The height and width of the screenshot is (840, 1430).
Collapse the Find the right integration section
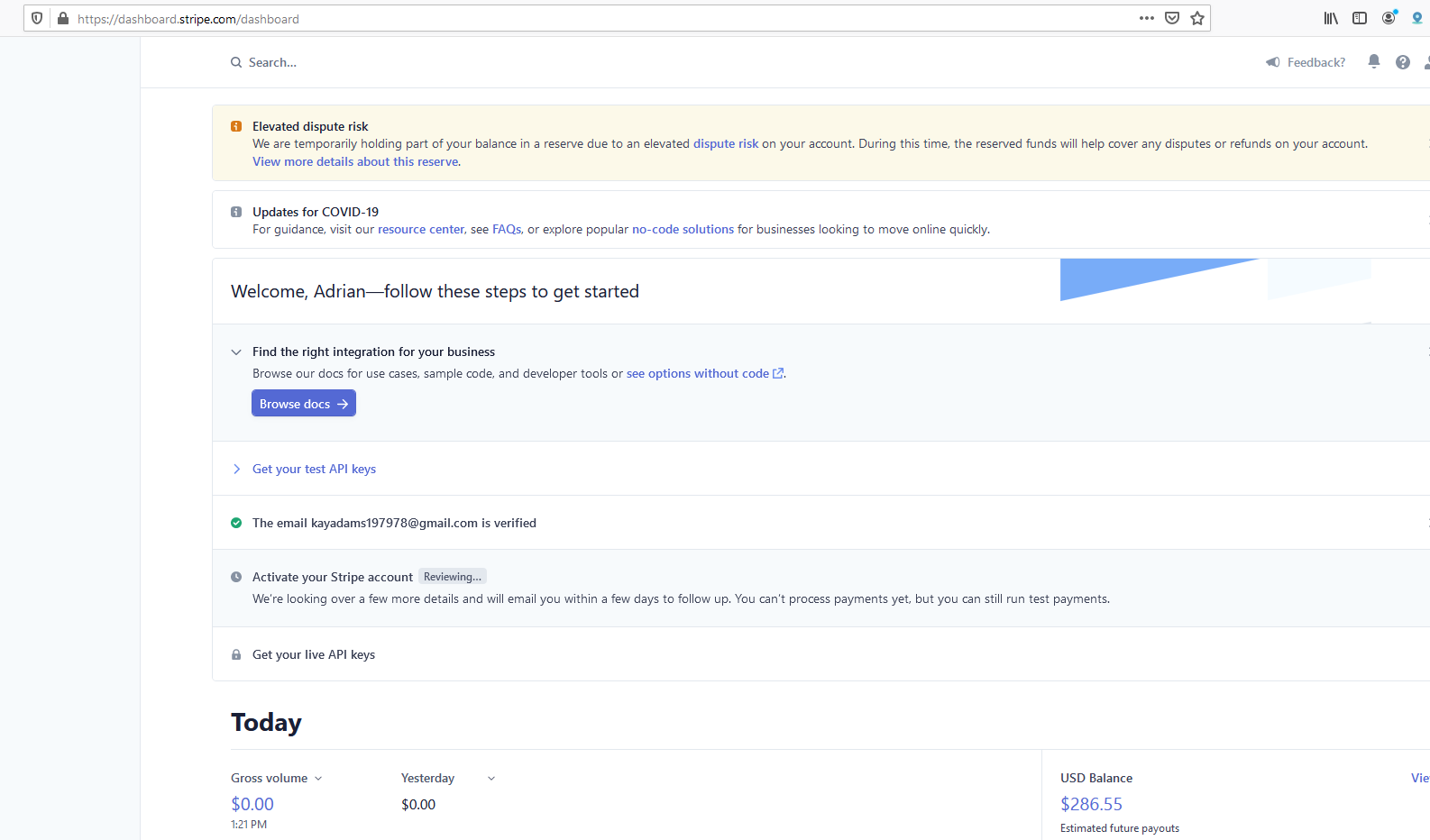[x=236, y=352]
